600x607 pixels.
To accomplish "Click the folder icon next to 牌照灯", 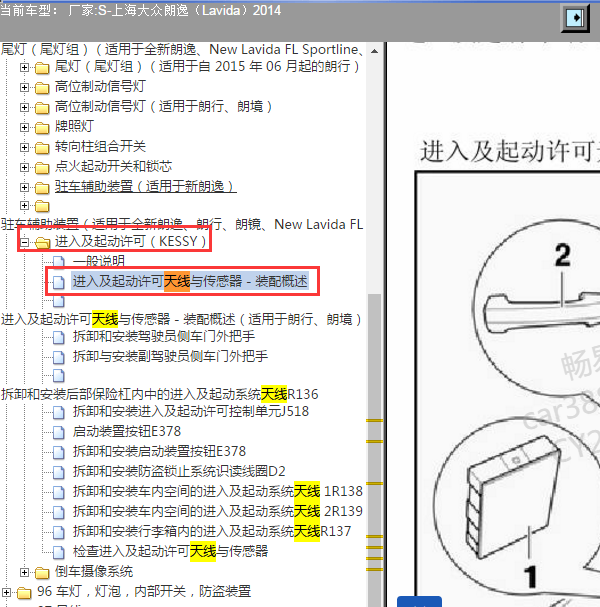I will tap(42, 127).
